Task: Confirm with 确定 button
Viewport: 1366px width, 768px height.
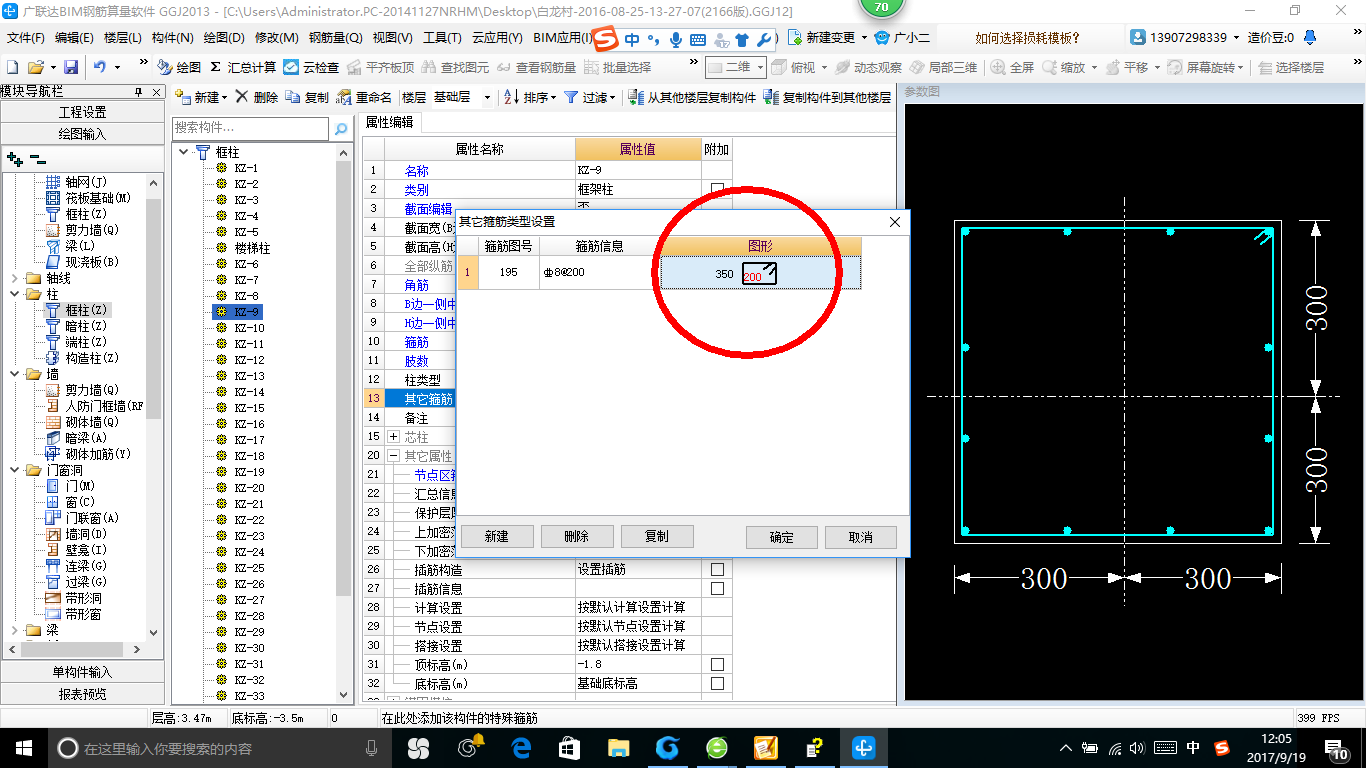Action: [782, 537]
